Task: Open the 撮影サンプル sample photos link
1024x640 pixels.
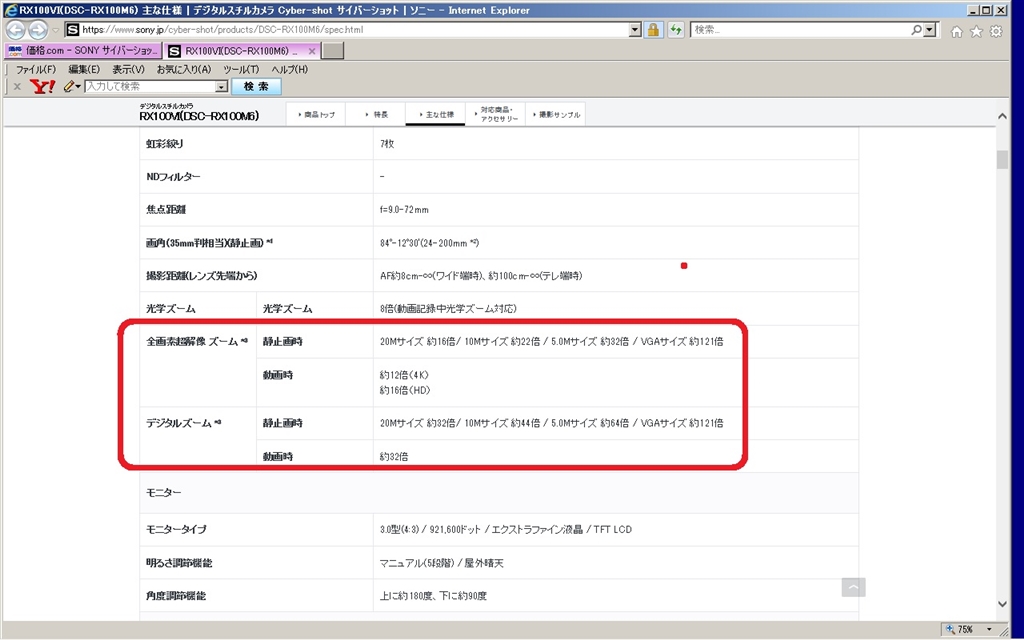Action: pos(556,114)
